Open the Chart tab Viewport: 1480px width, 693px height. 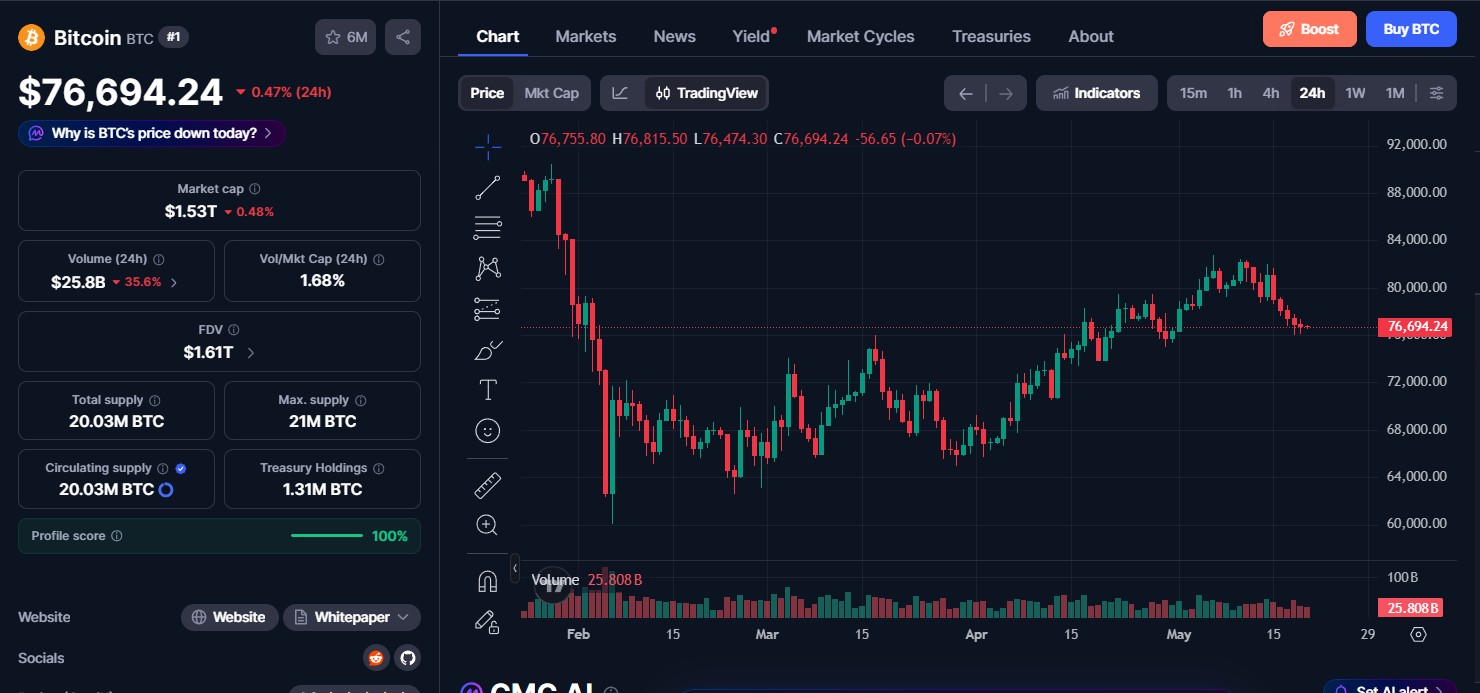pos(498,36)
